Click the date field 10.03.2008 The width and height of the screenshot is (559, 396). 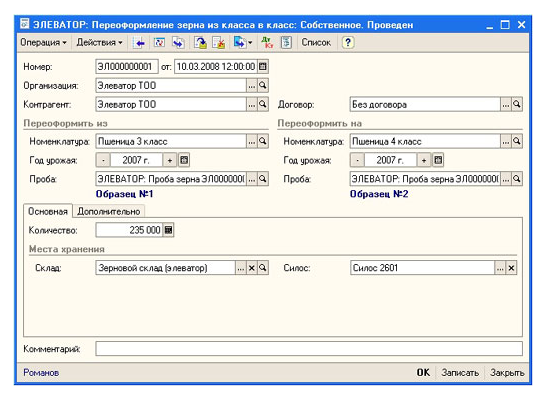coord(216,67)
